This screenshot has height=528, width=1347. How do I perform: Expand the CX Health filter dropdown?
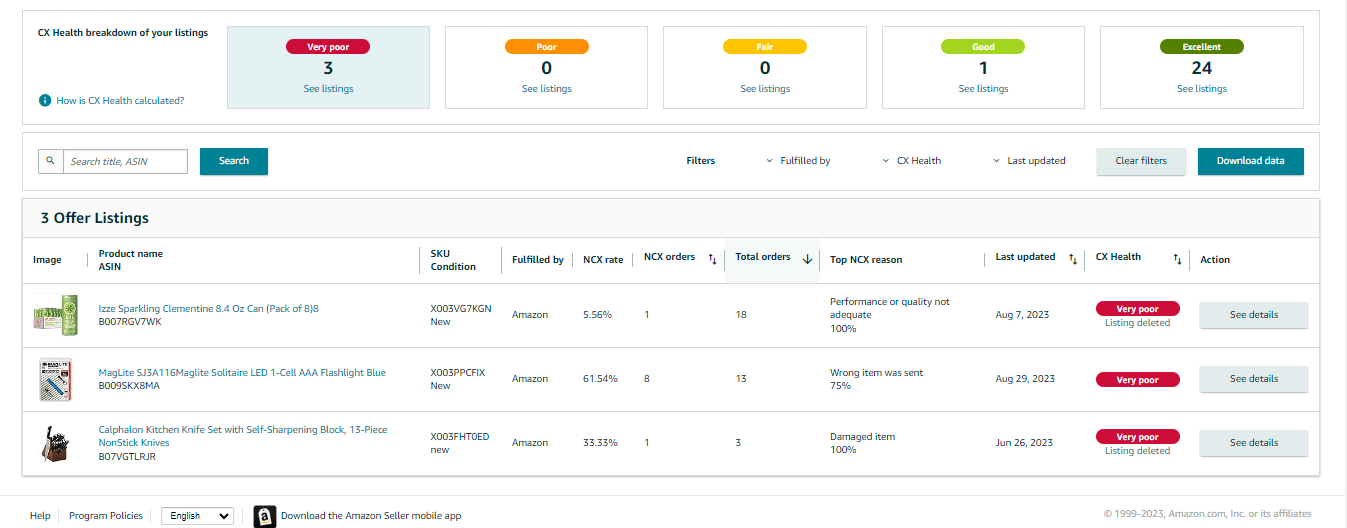912,161
